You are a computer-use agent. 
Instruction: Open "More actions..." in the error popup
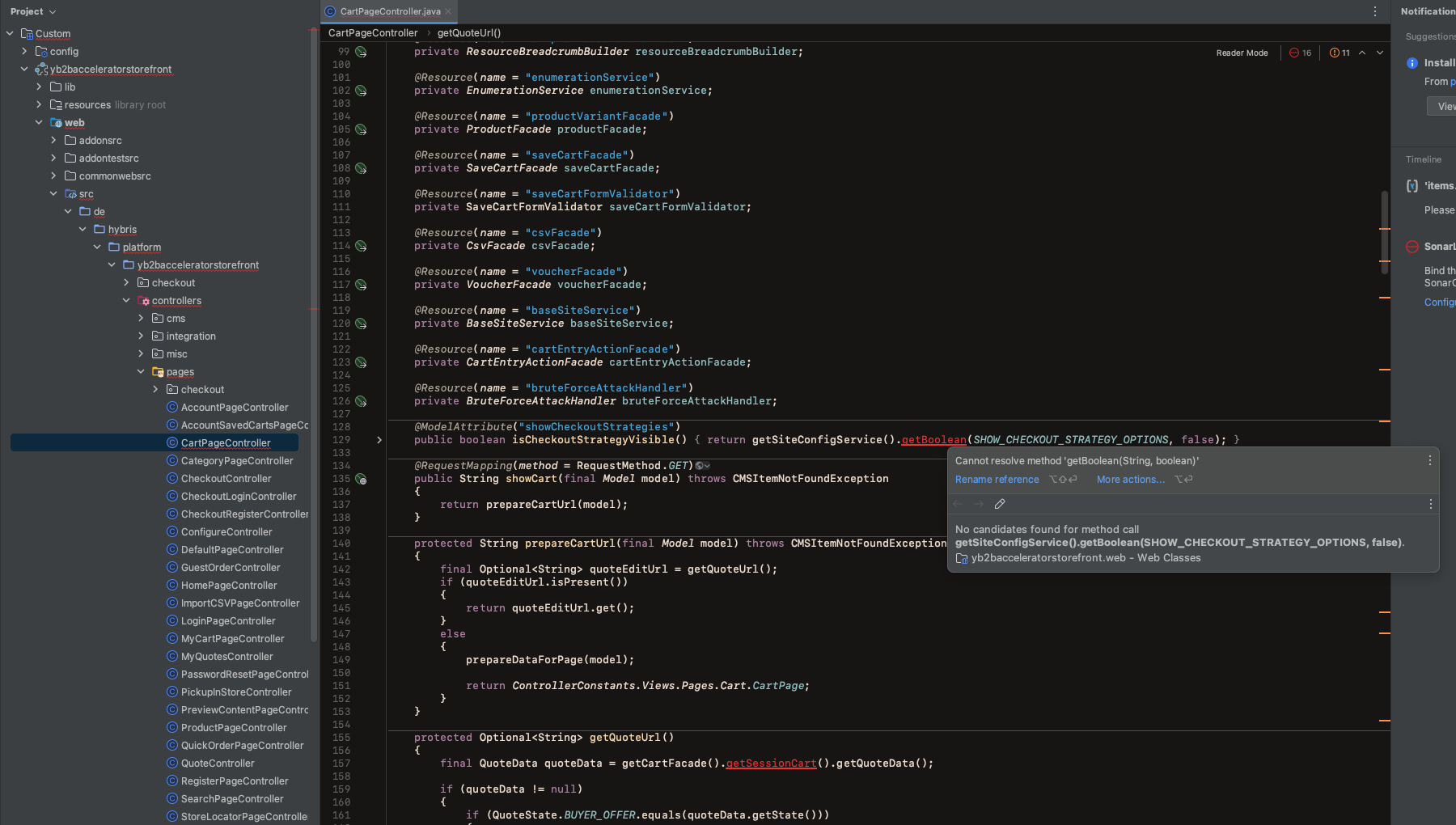pos(1130,479)
